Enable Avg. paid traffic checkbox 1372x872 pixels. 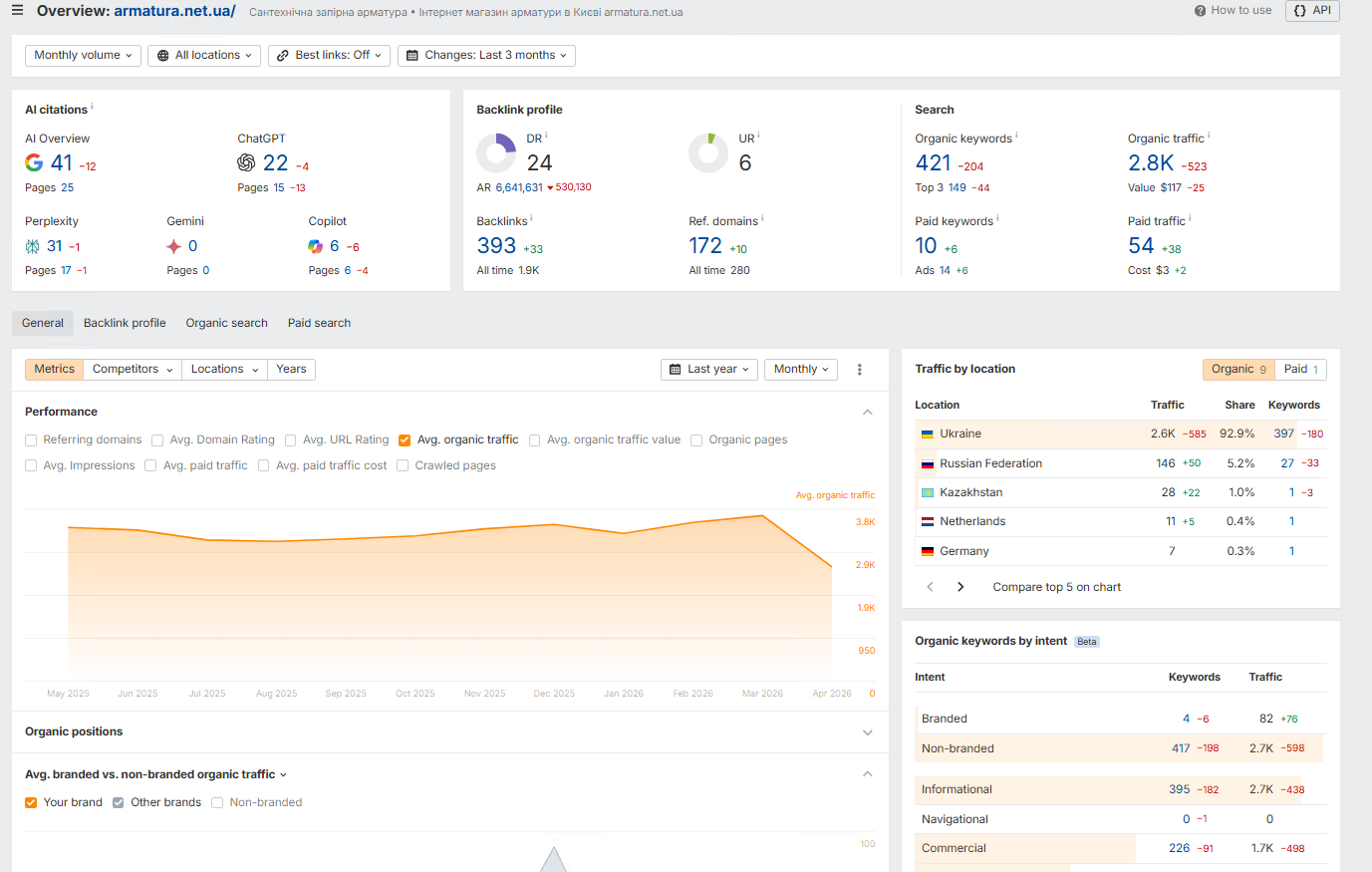click(x=150, y=466)
